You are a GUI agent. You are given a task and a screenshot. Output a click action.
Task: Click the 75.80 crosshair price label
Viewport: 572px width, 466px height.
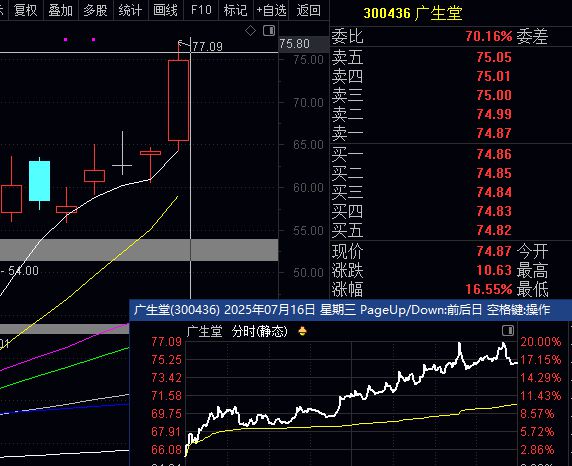(294, 44)
